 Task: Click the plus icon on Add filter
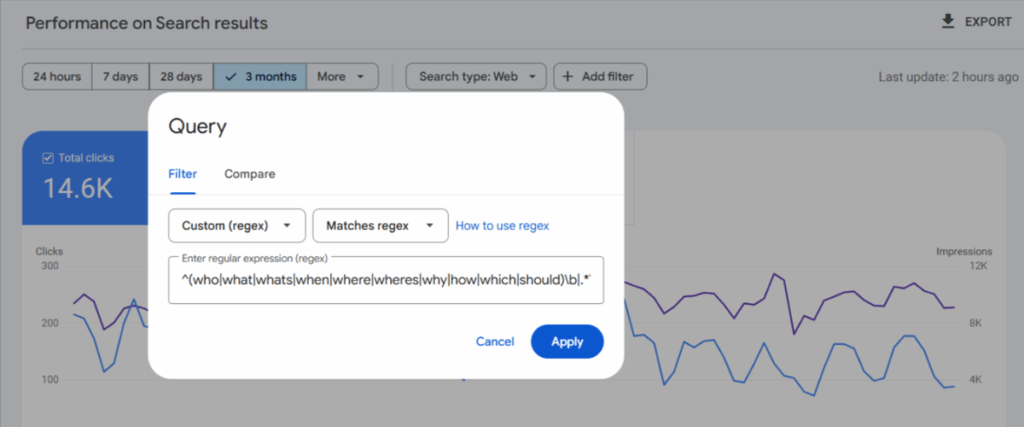pos(566,76)
